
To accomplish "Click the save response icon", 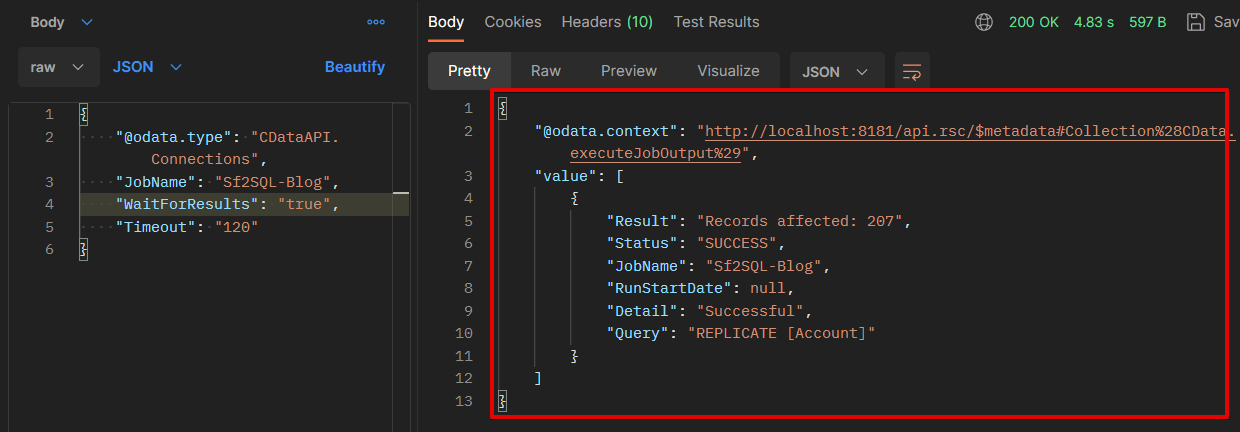I will tap(1195, 22).
